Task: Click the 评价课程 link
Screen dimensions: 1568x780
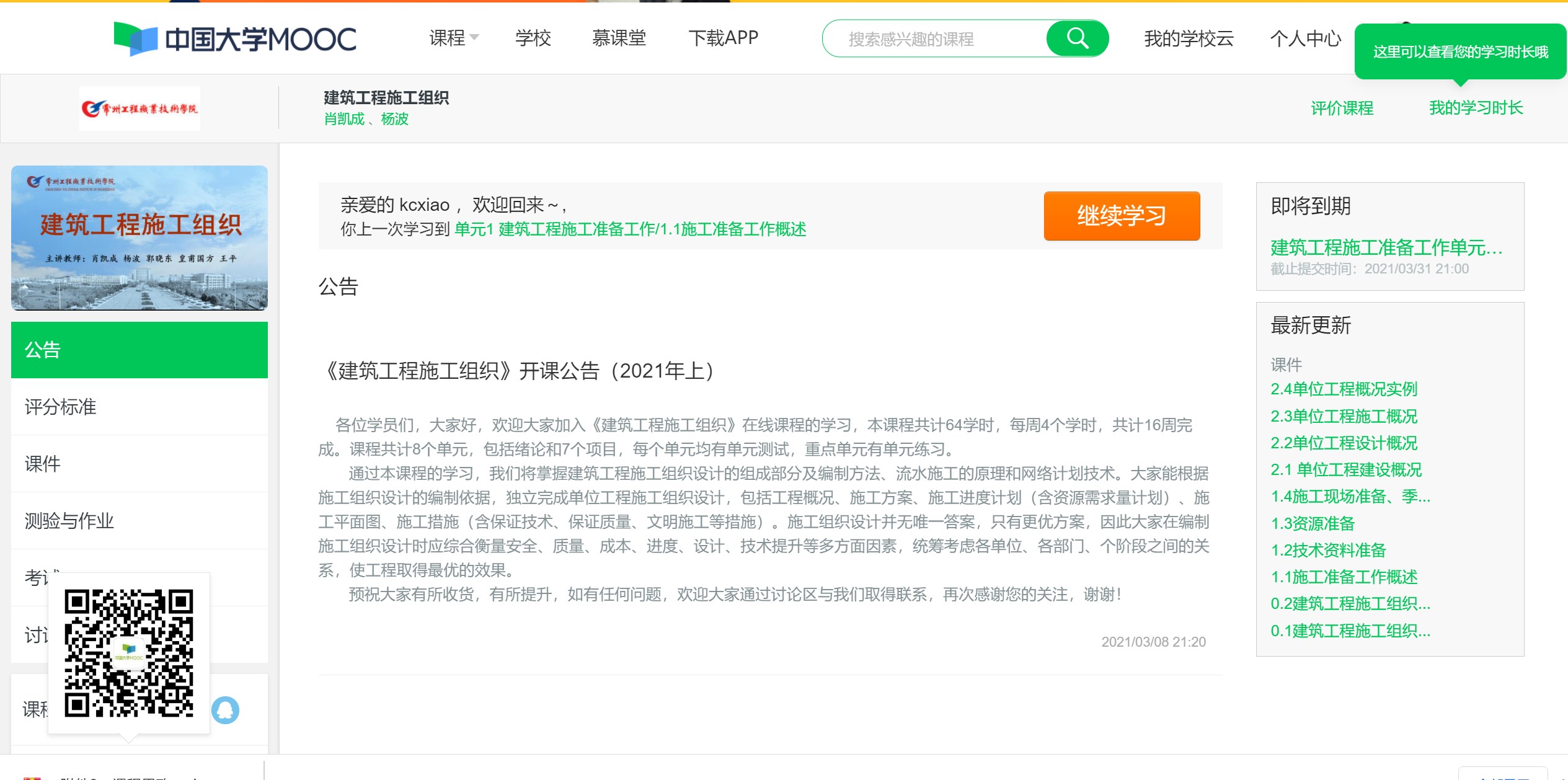Action: click(1342, 109)
